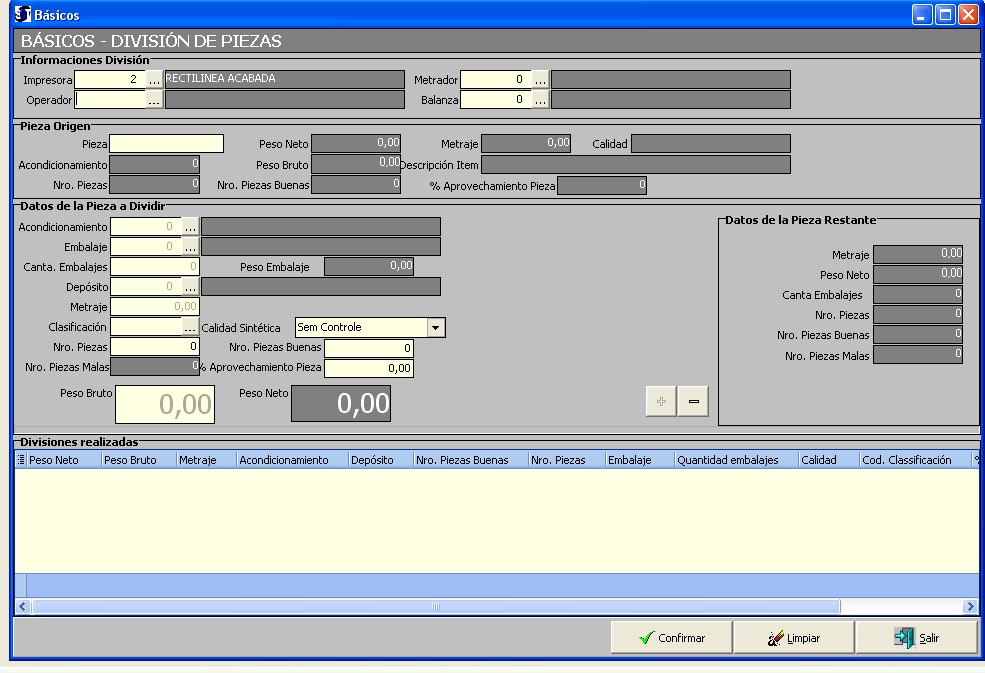
Task: Click the Acondicionamiento lookup ellipsis button
Action: point(190,227)
